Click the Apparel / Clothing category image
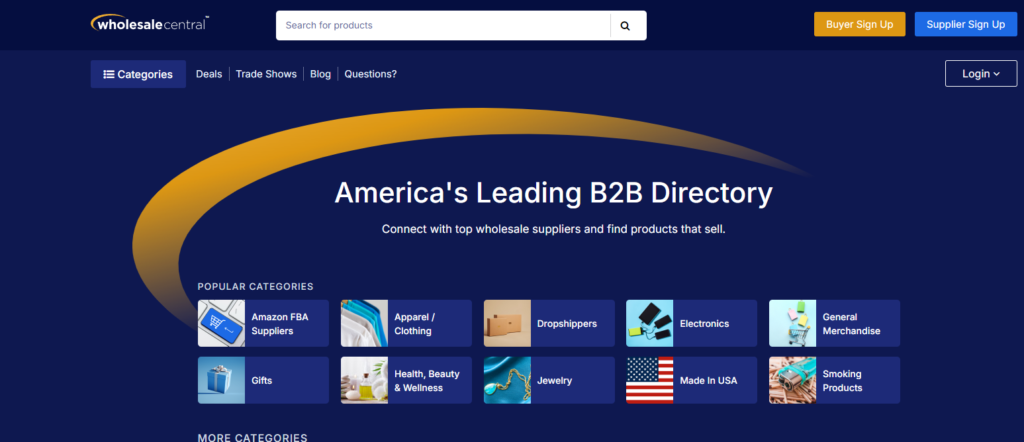1024x442 pixels. pos(364,323)
